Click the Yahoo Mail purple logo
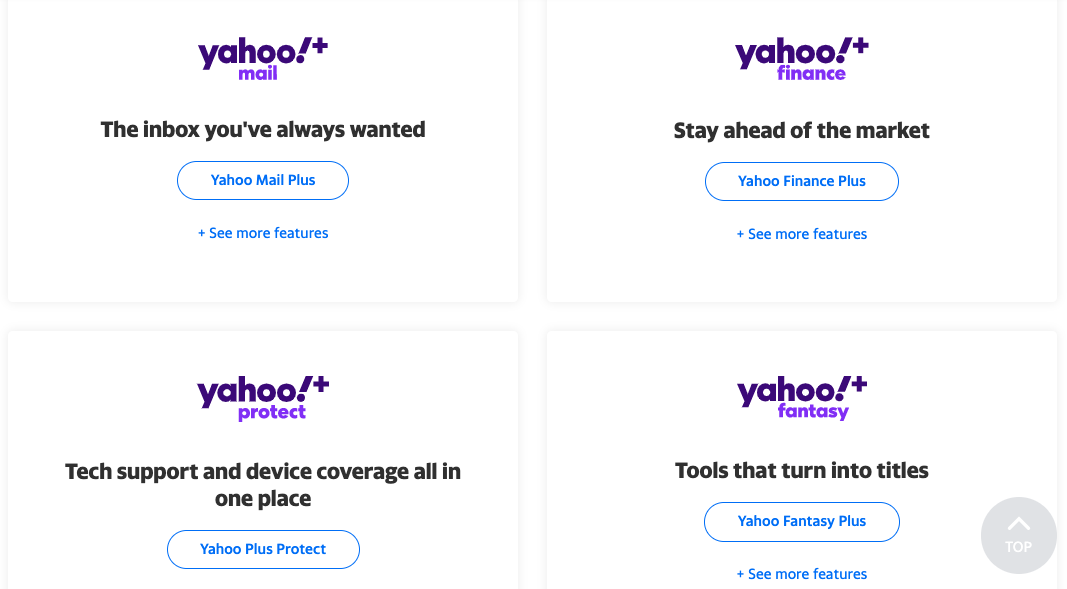1067x589 pixels. 262,57
